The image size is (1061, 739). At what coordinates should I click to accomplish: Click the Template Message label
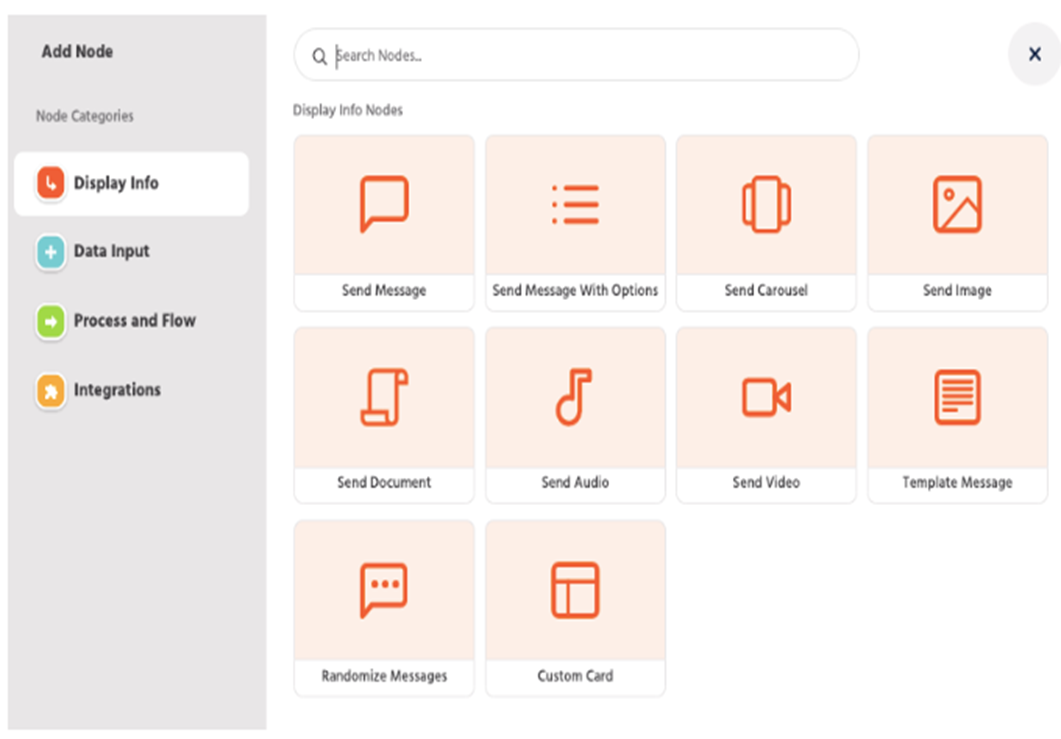pos(957,483)
